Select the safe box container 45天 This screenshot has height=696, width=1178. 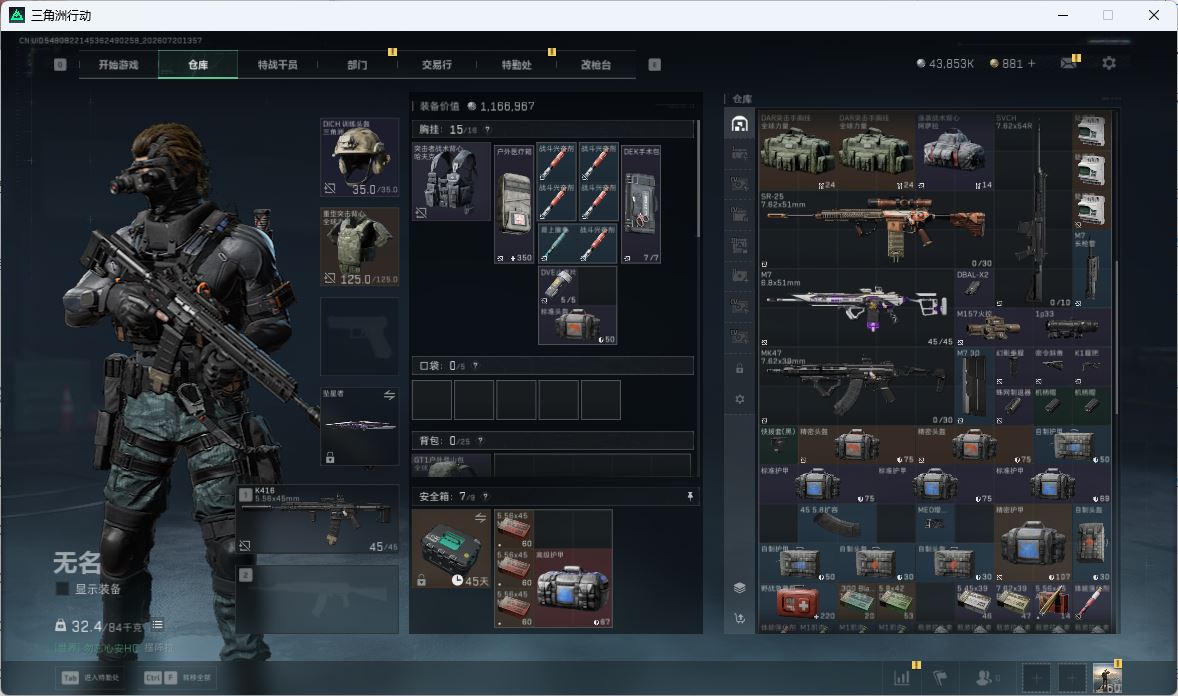(x=452, y=549)
